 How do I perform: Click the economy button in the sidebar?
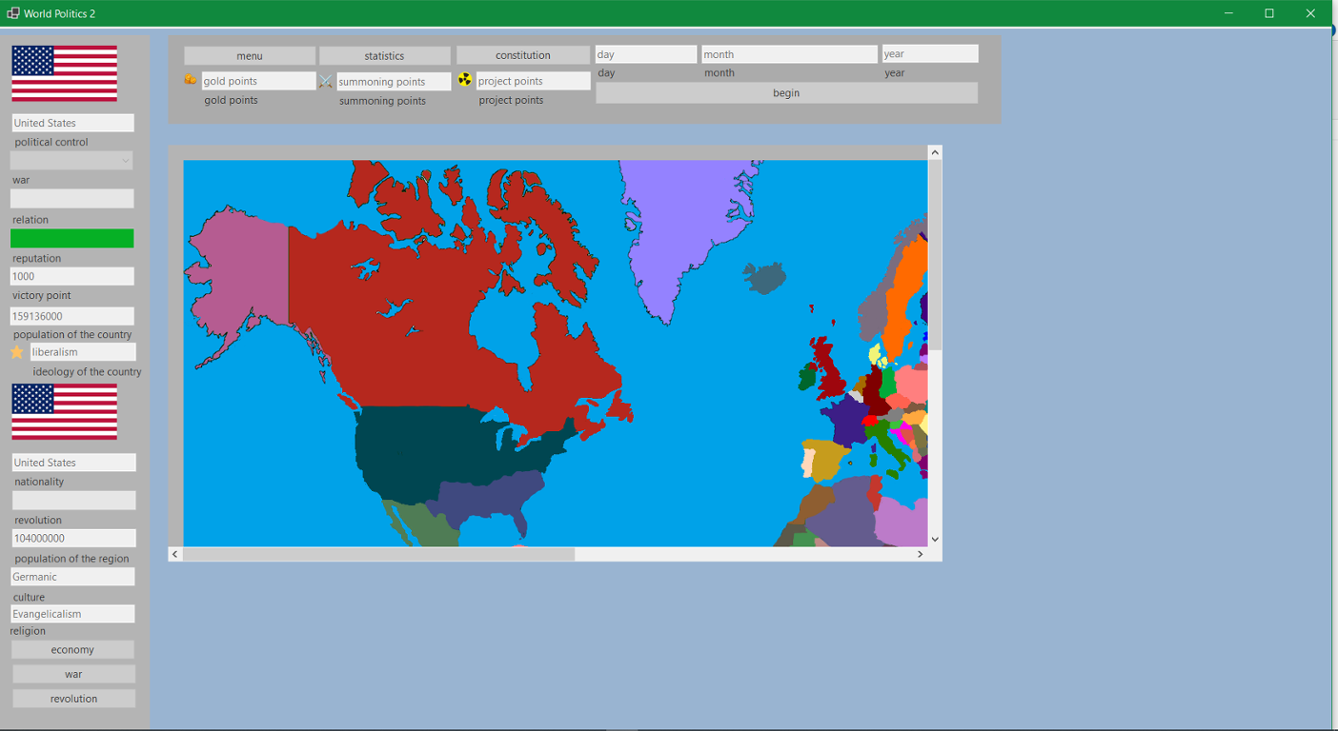tap(72, 649)
